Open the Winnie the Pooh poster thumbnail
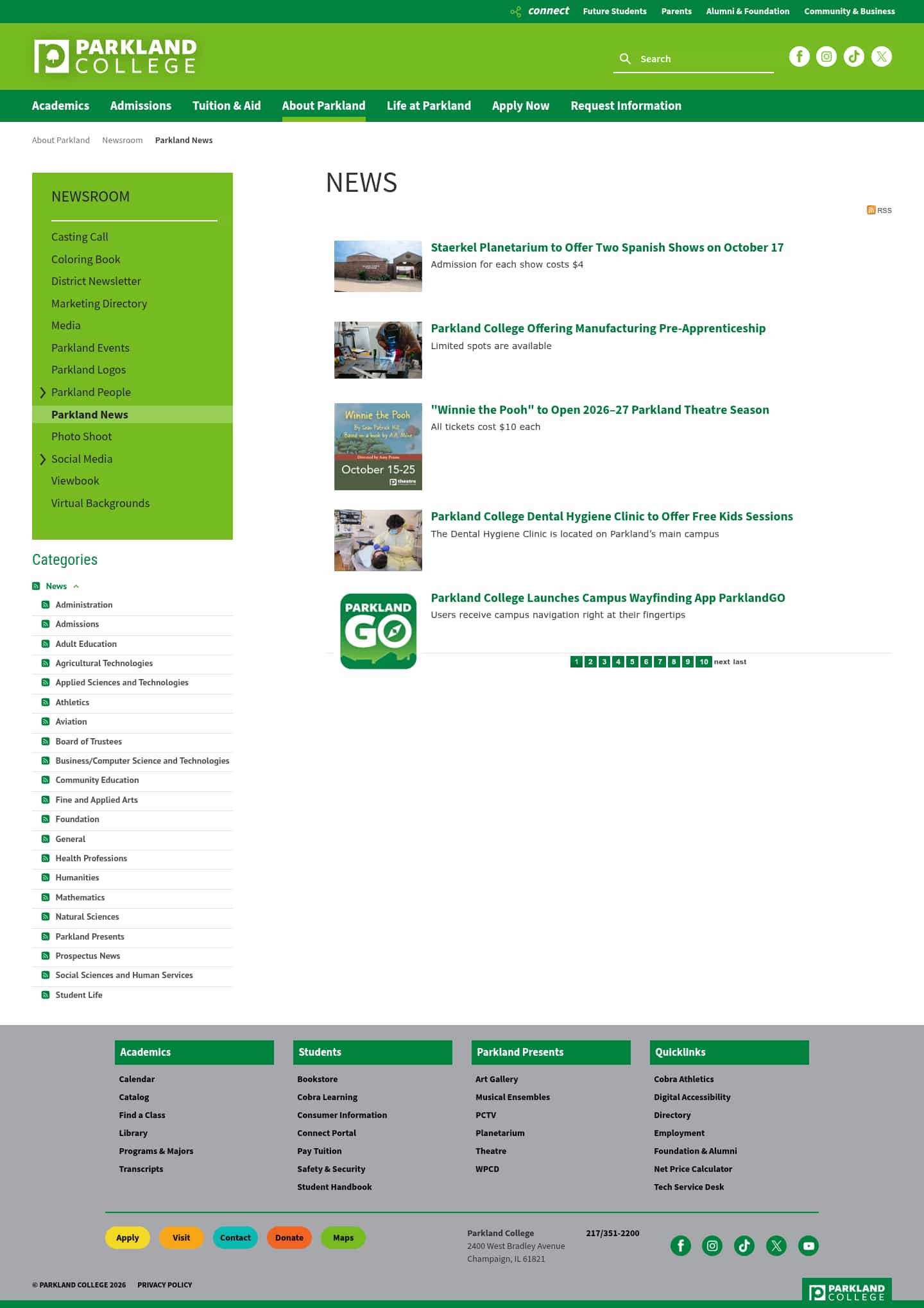 [378, 447]
